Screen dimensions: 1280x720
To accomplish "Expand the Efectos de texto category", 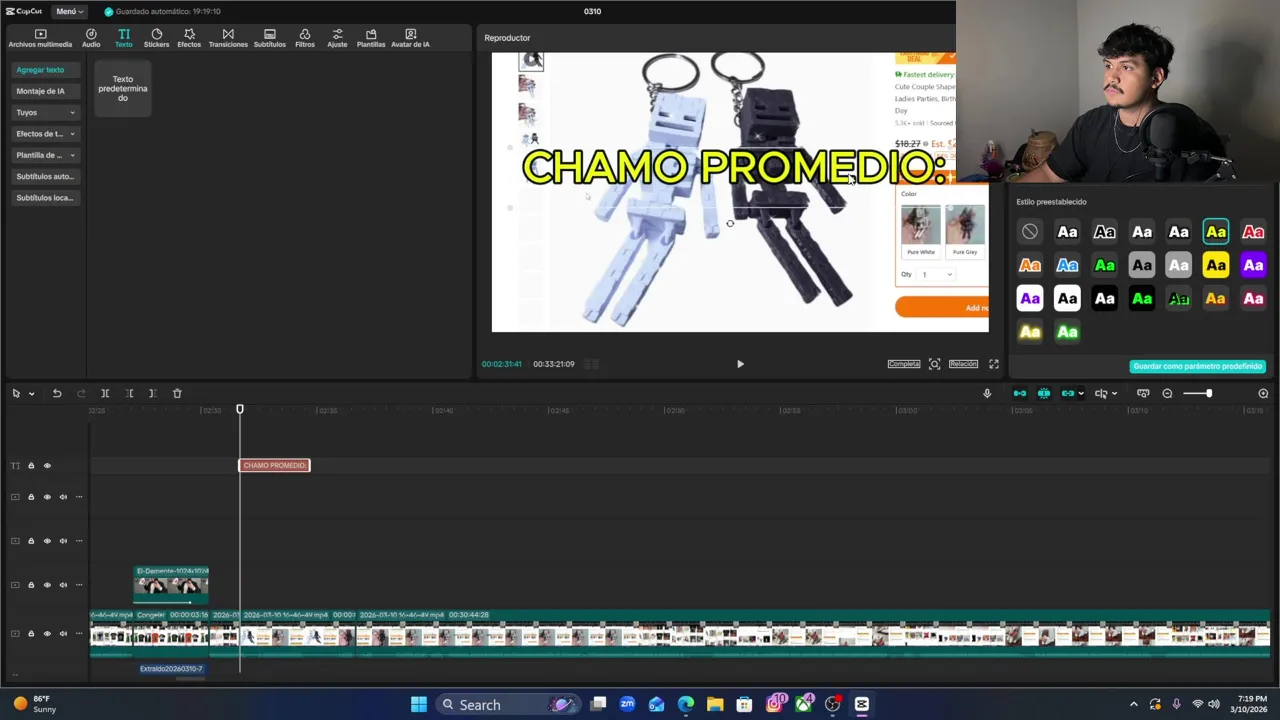I will tap(45, 134).
